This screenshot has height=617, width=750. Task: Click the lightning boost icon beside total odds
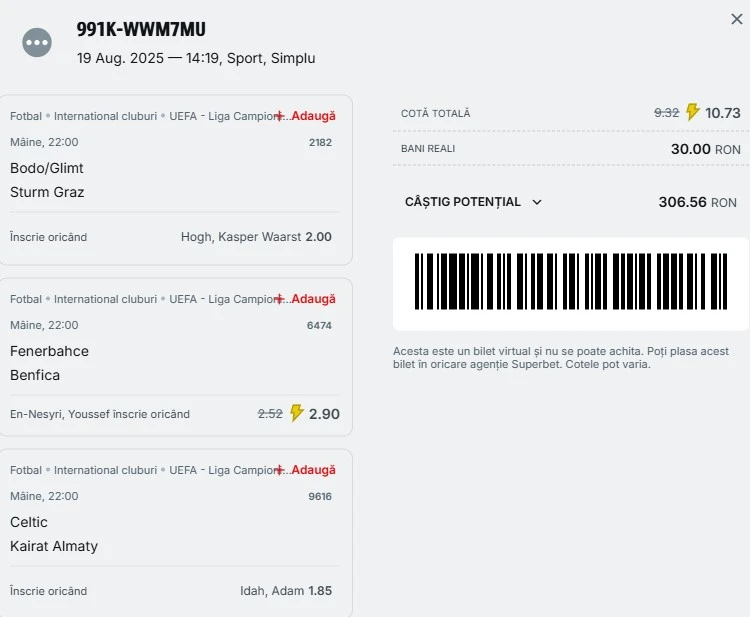(692, 112)
